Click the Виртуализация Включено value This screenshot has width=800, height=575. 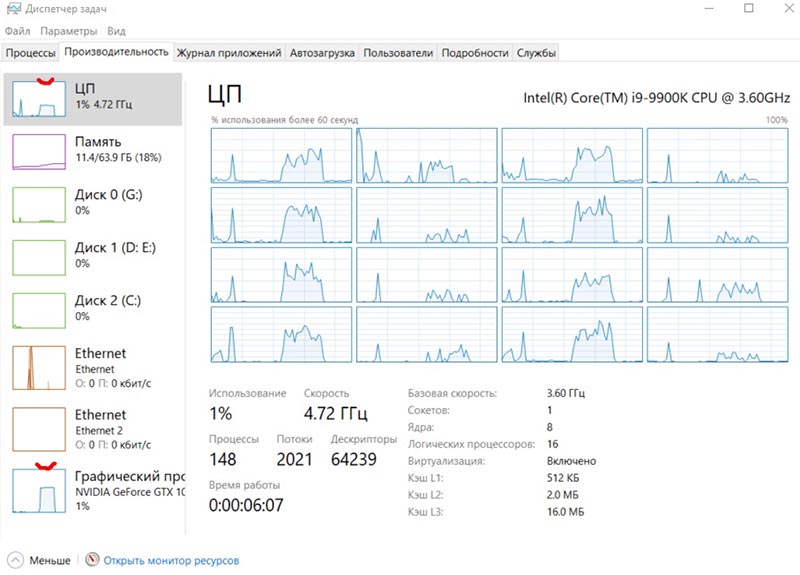[x=571, y=461]
